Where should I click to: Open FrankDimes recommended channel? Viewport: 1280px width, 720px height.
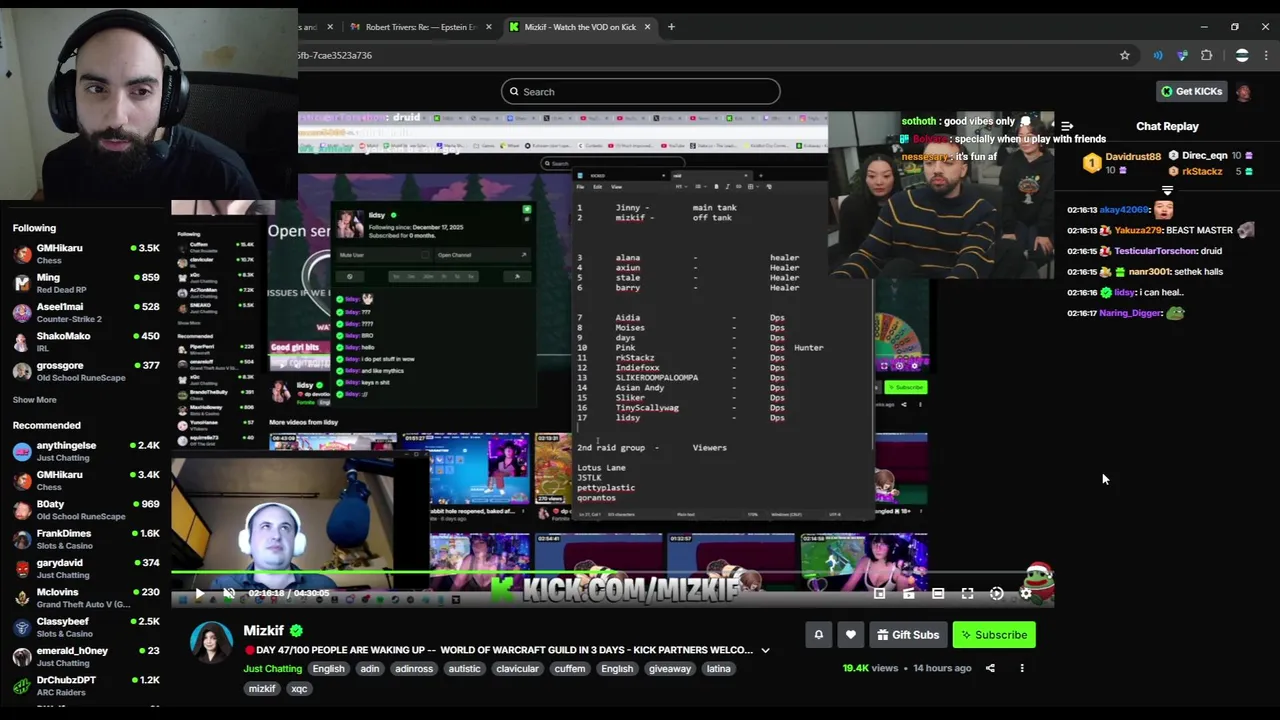click(x=85, y=539)
